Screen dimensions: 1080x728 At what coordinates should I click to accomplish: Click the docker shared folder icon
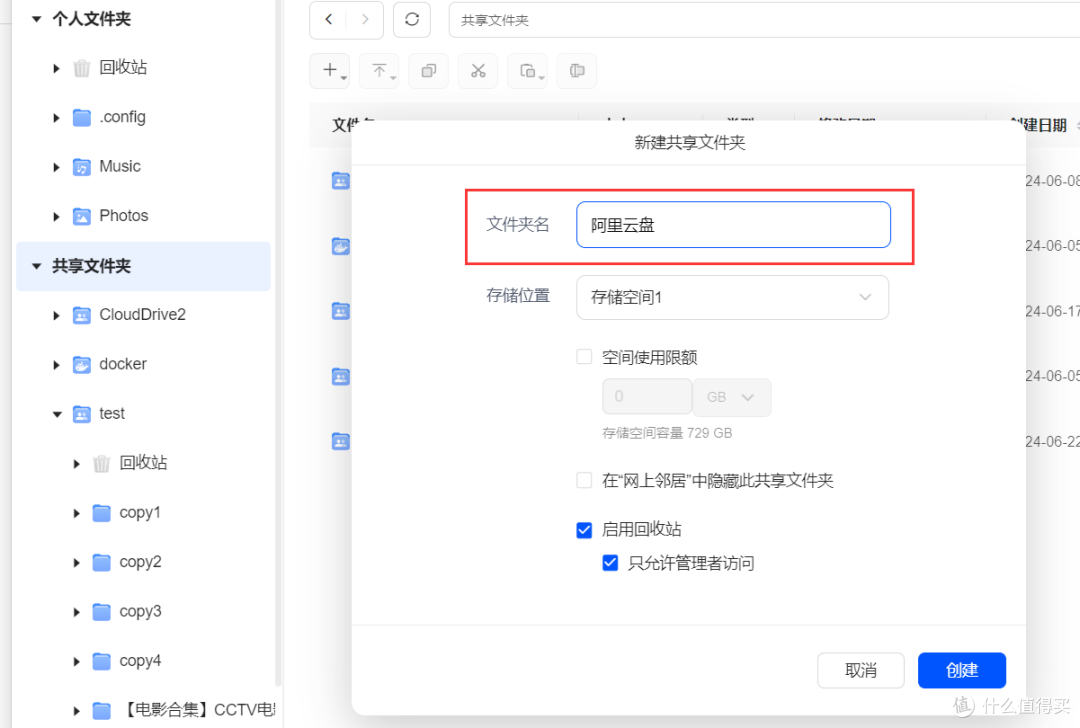(81, 364)
